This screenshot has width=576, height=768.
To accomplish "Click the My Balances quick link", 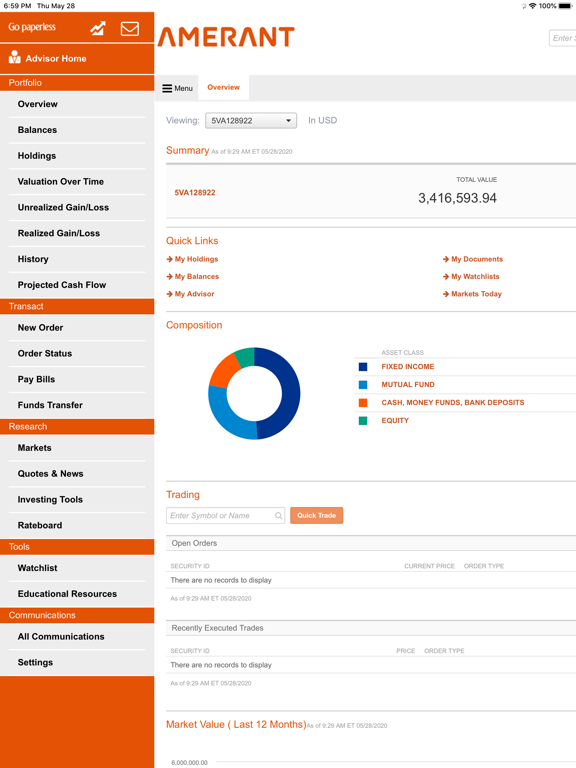I will (x=197, y=277).
